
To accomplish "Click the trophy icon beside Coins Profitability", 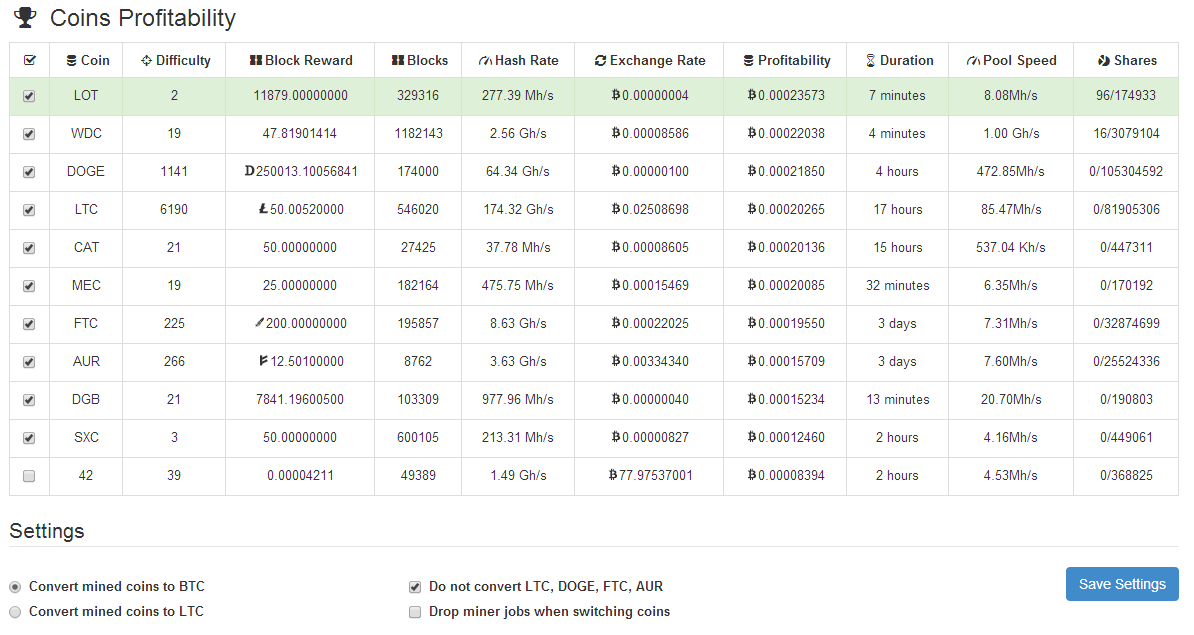I will tap(25, 18).
